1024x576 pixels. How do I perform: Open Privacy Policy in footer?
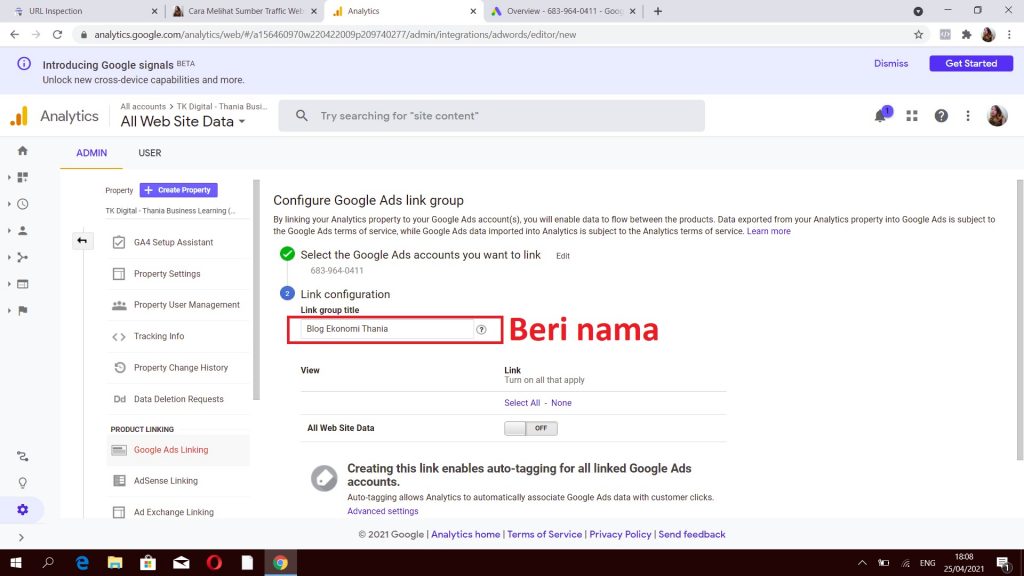(x=620, y=534)
